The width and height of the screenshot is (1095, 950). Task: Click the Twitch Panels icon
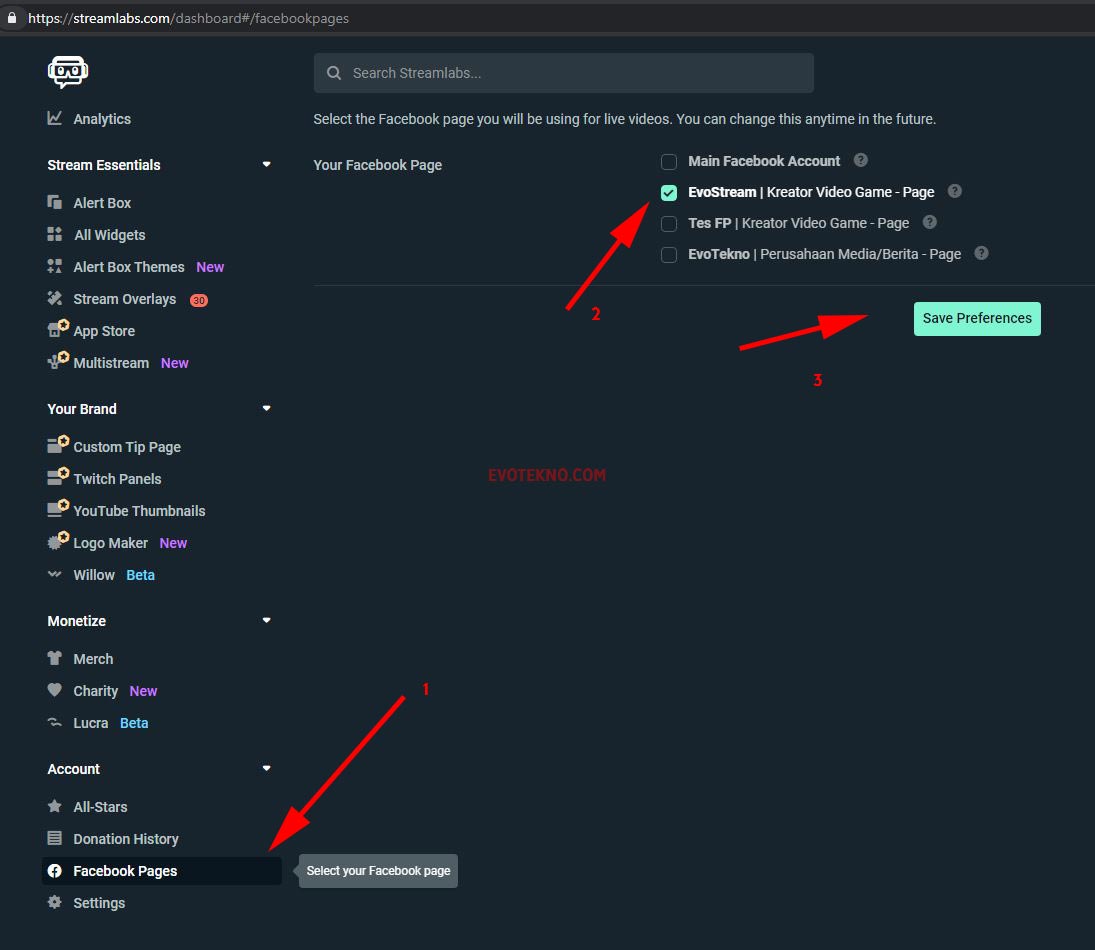coord(57,476)
